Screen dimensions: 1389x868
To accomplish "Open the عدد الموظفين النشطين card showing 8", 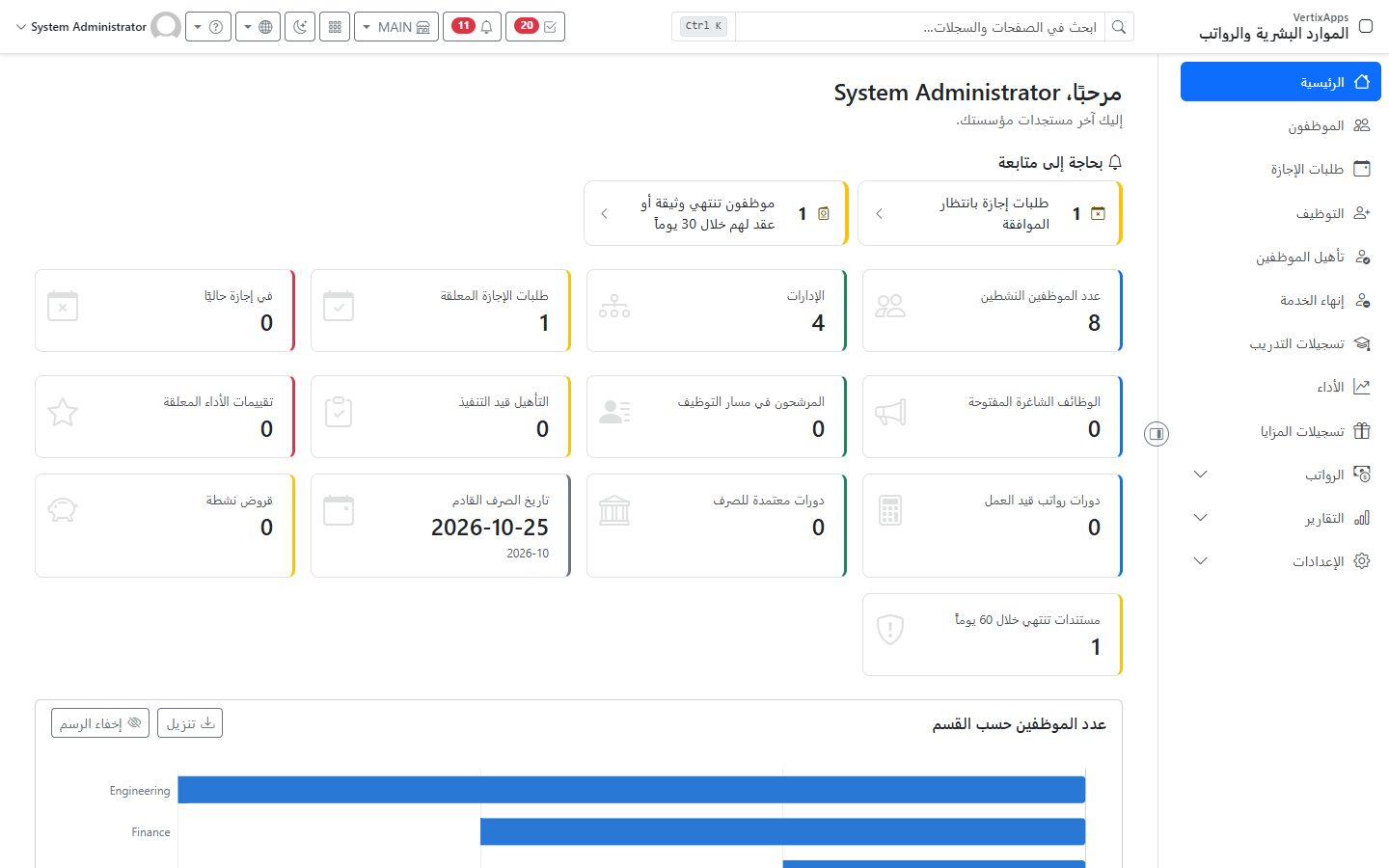I will [x=993, y=311].
